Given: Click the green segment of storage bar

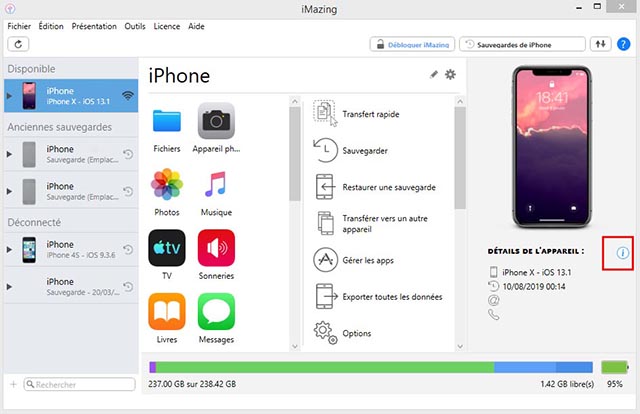Looking at the screenshot, I should pyautogui.click(x=325, y=367).
